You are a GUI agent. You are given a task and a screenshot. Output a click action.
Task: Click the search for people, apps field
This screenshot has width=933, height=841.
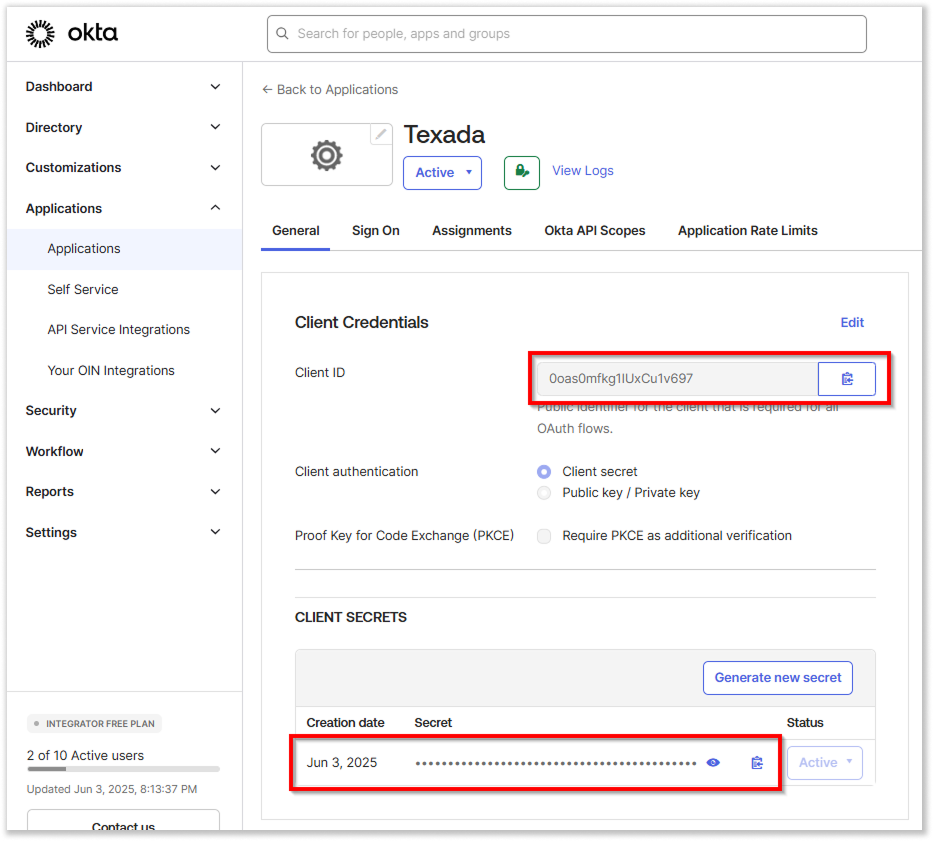point(566,34)
